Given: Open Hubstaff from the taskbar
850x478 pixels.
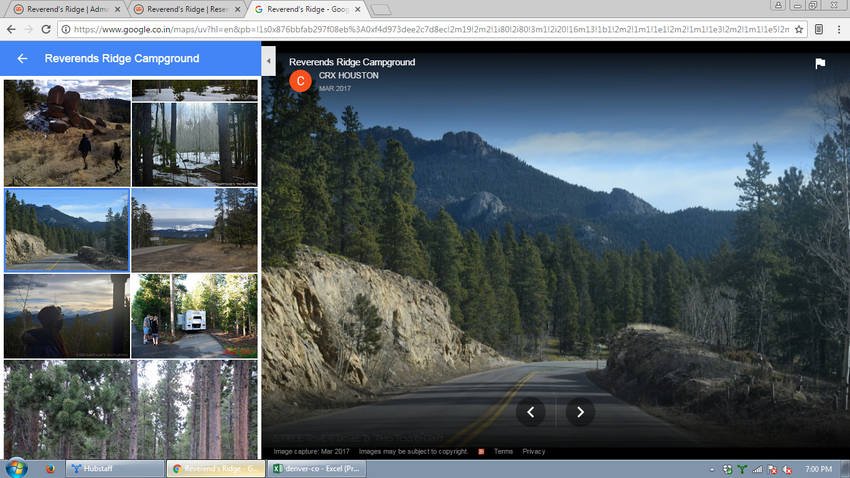Looking at the screenshot, I should [113, 468].
